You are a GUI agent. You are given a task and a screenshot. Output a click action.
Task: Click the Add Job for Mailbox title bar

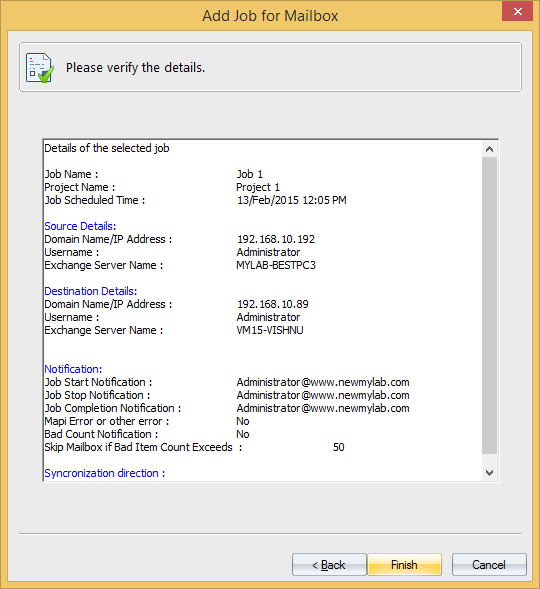coord(270,16)
